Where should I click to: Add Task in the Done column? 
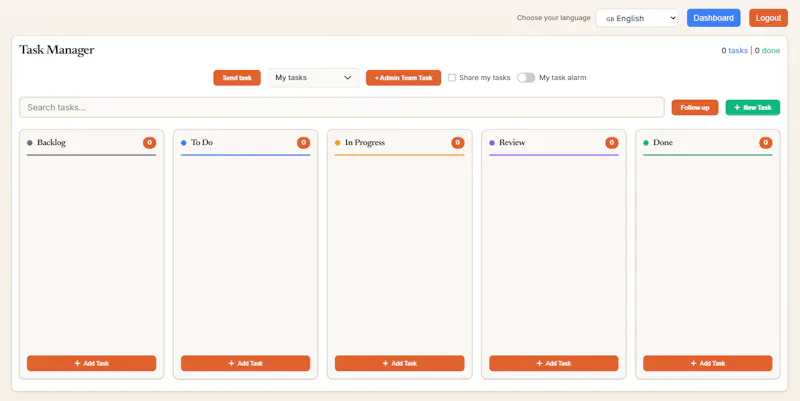point(708,363)
